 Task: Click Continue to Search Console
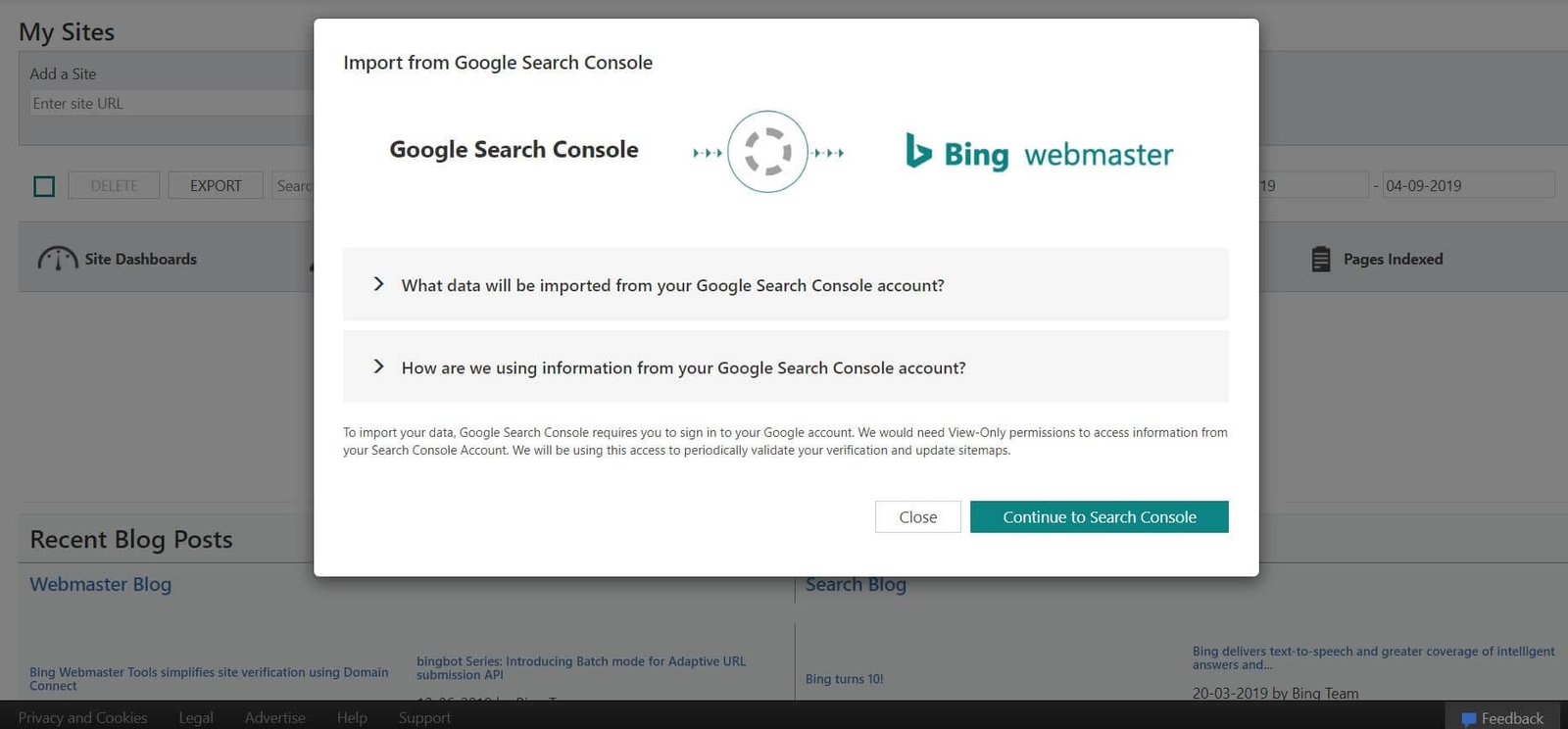pyautogui.click(x=1099, y=516)
